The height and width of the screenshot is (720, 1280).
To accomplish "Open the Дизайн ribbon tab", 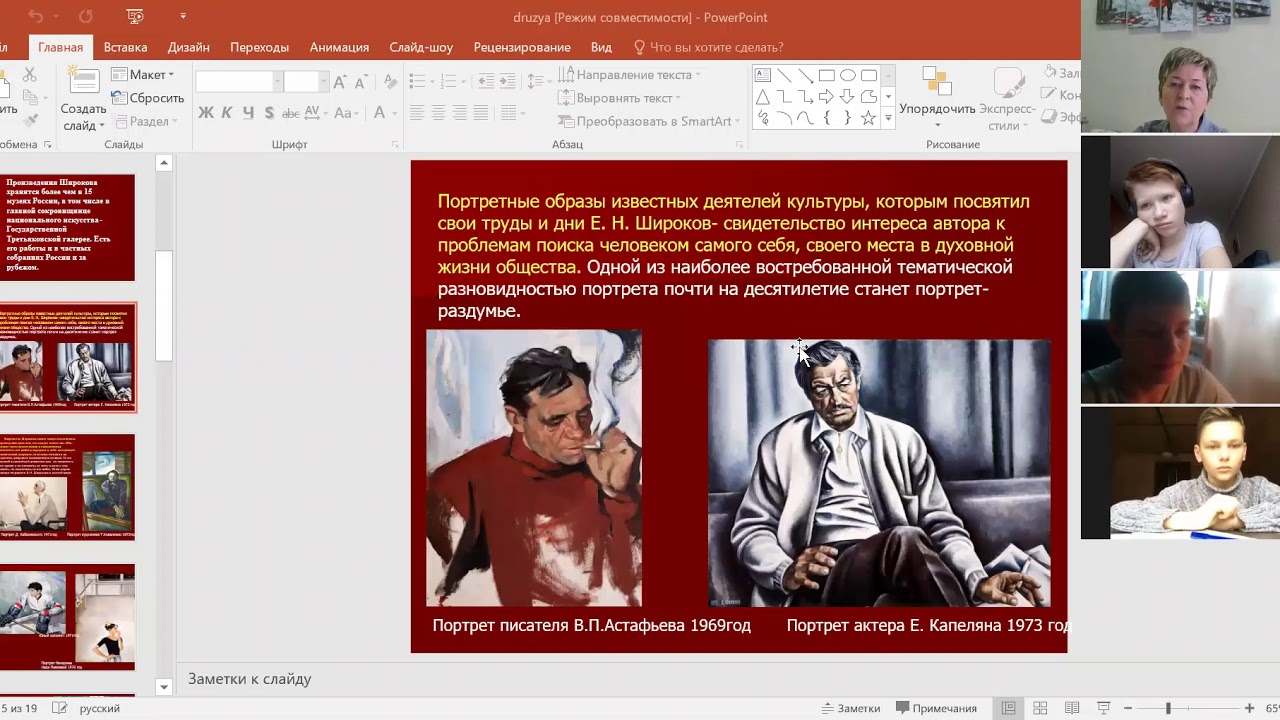I will pos(189,47).
